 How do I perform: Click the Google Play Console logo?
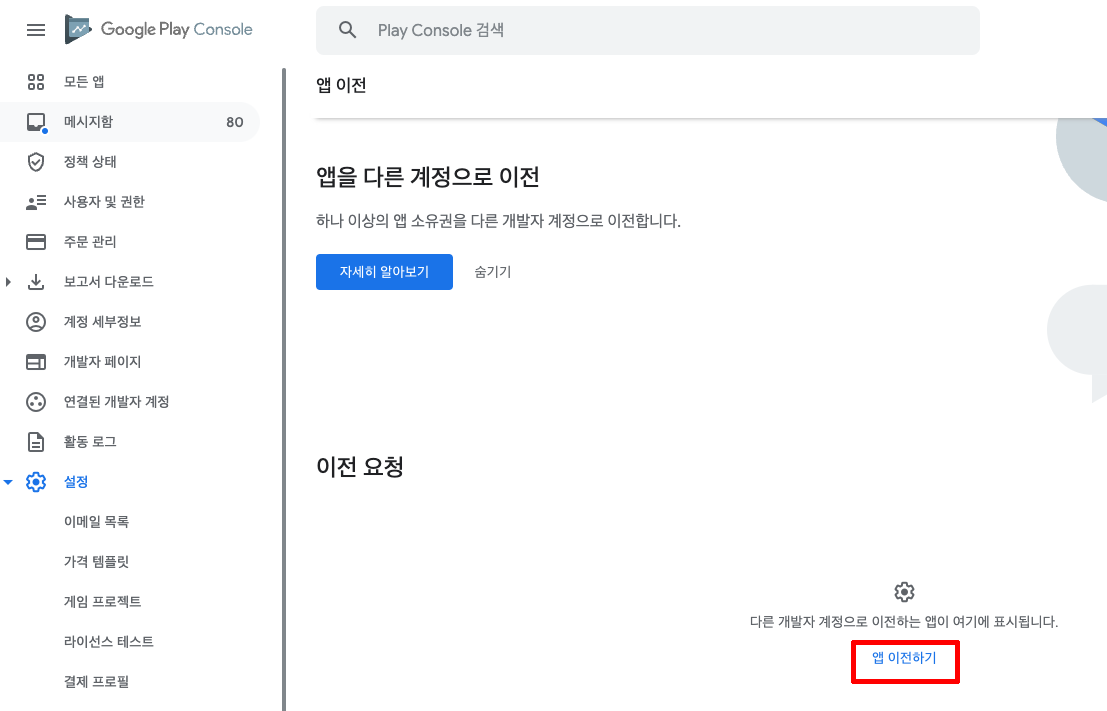pos(159,29)
